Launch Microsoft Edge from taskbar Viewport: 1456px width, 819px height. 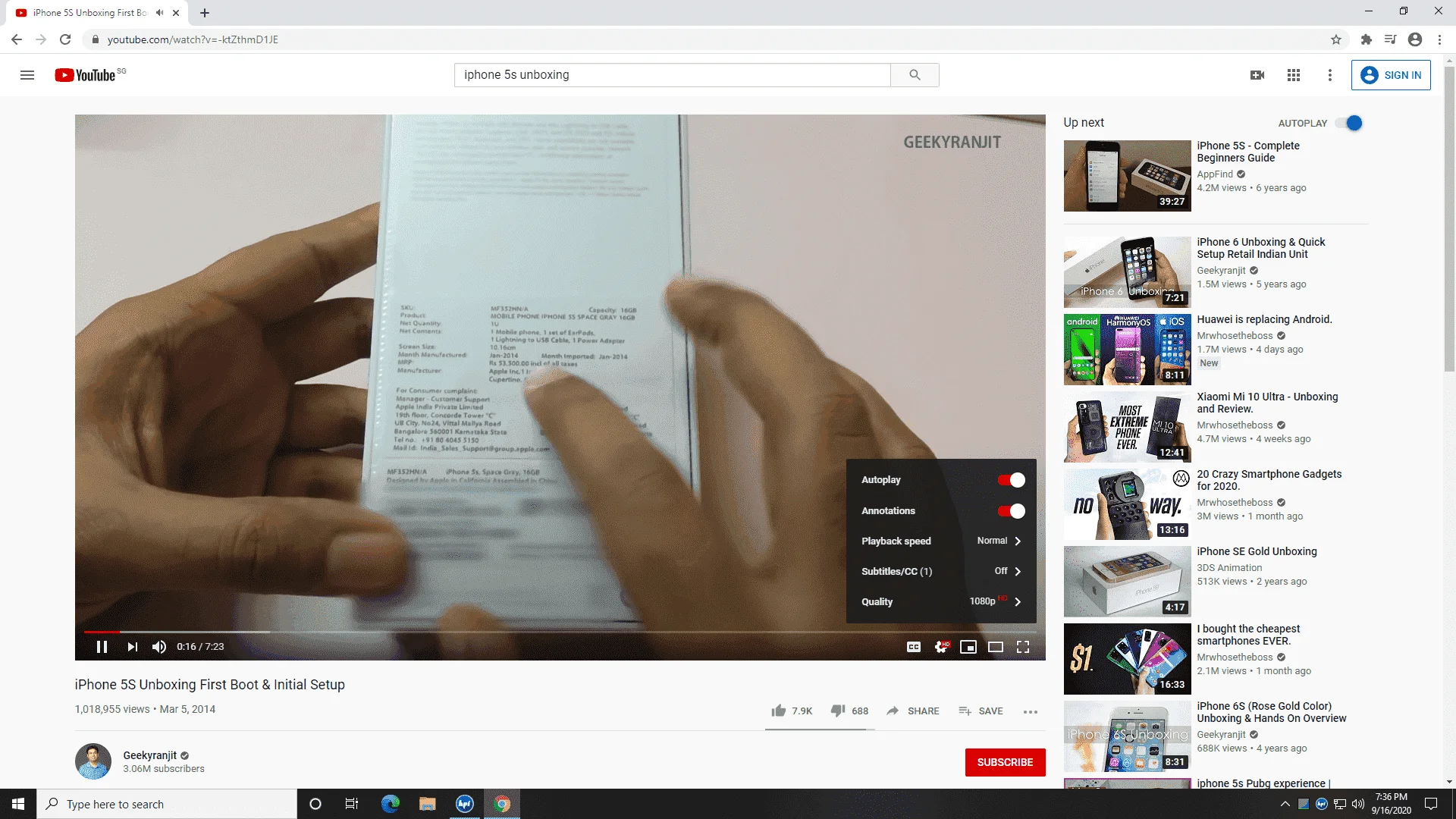click(x=390, y=804)
